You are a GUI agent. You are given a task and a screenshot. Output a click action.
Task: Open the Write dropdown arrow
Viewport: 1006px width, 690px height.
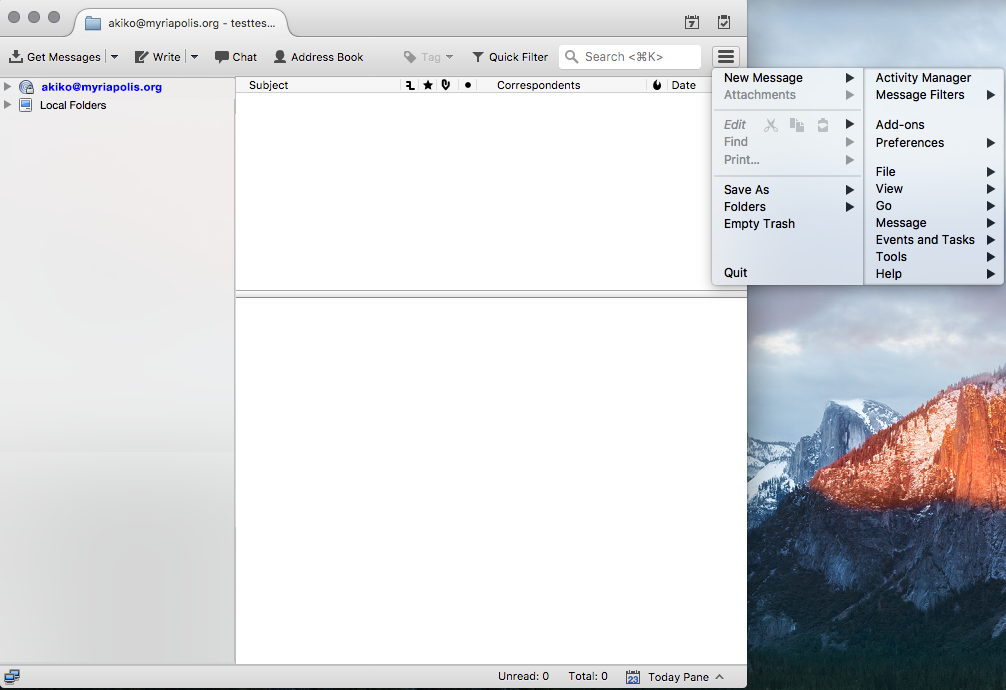pos(194,56)
